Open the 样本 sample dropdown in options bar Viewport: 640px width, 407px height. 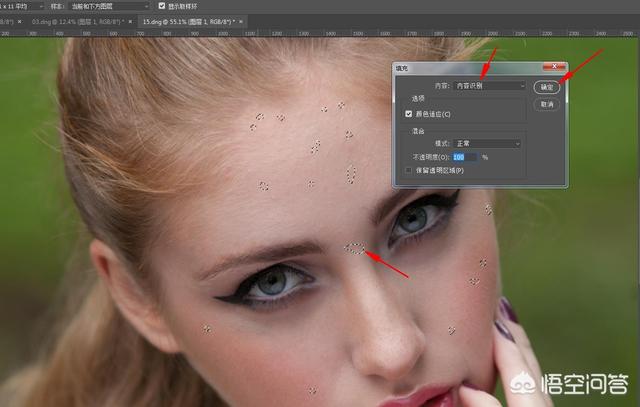pyautogui.click(x=109, y=7)
